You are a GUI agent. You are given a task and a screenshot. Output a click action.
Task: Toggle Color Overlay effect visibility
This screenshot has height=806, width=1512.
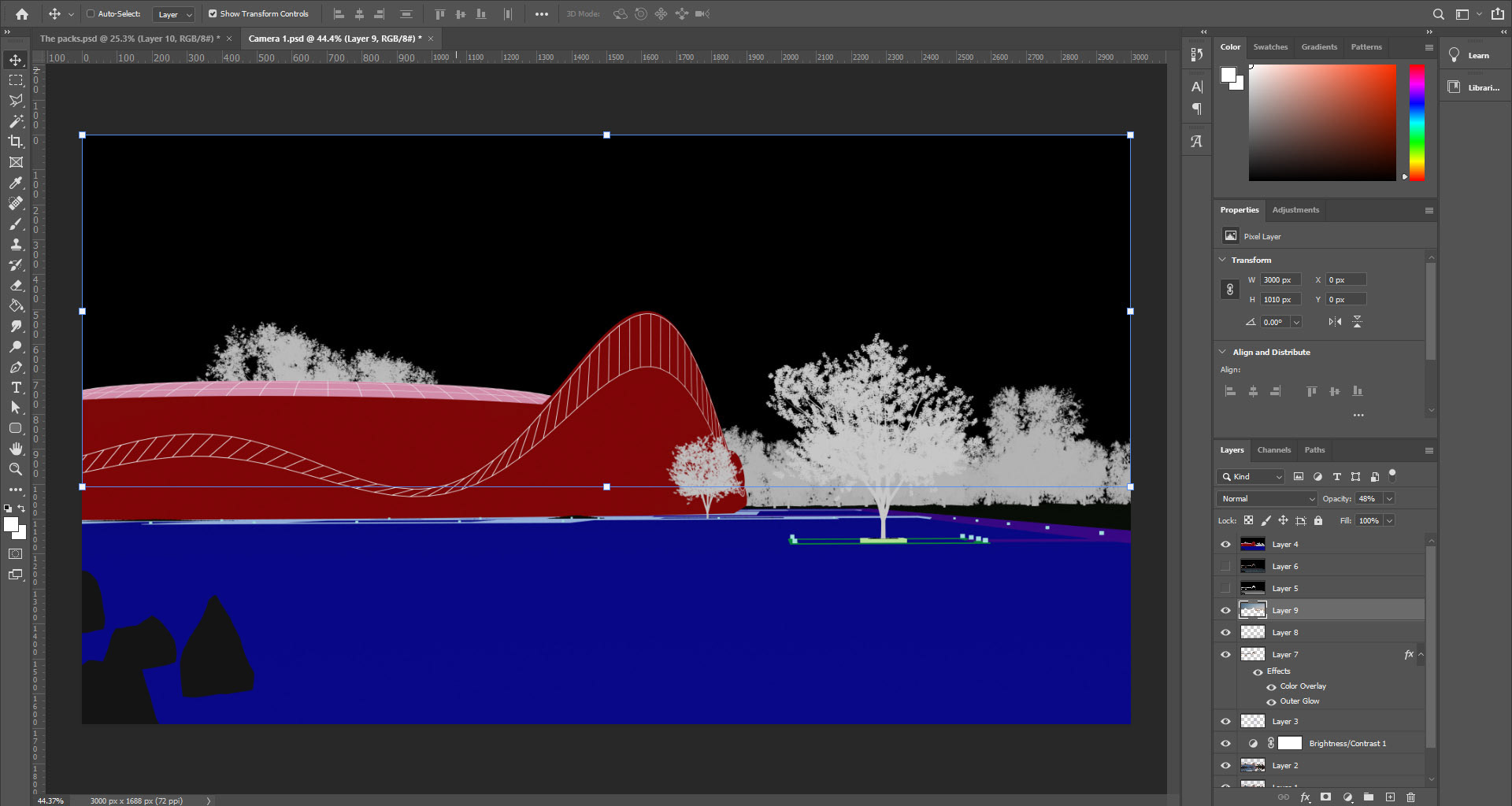click(x=1271, y=686)
